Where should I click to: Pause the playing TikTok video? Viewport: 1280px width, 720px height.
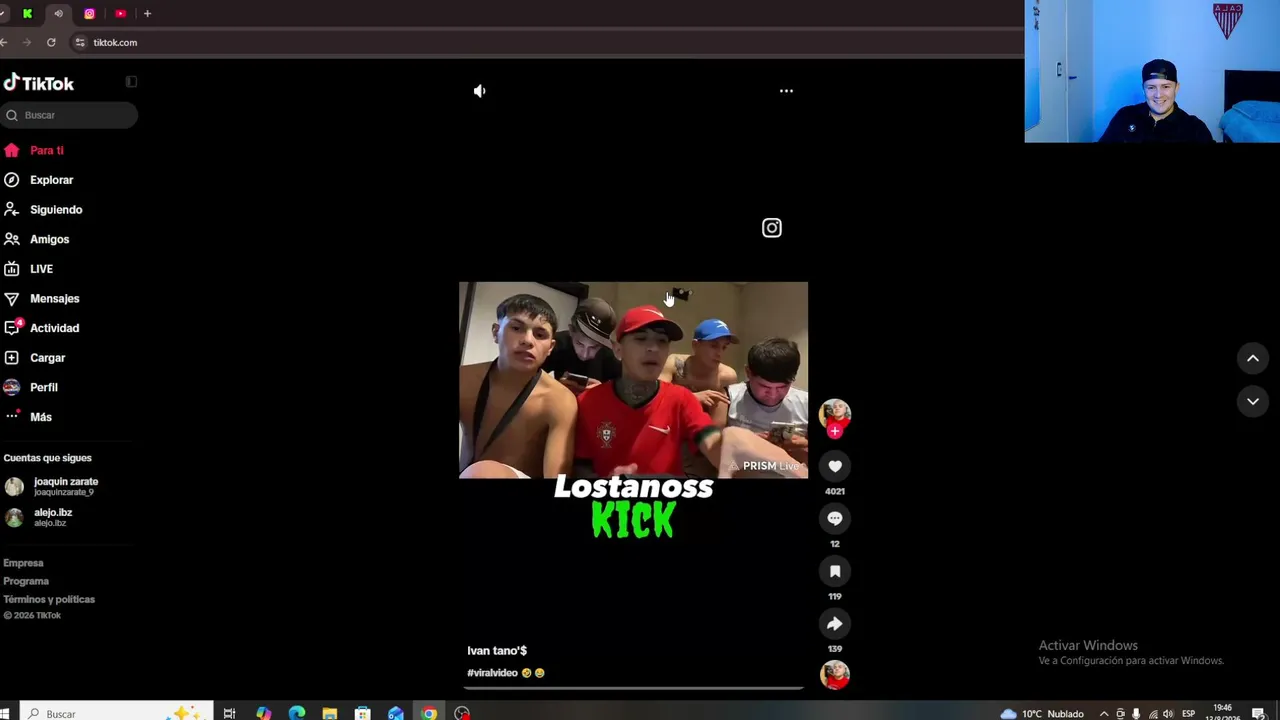tap(633, 380)
